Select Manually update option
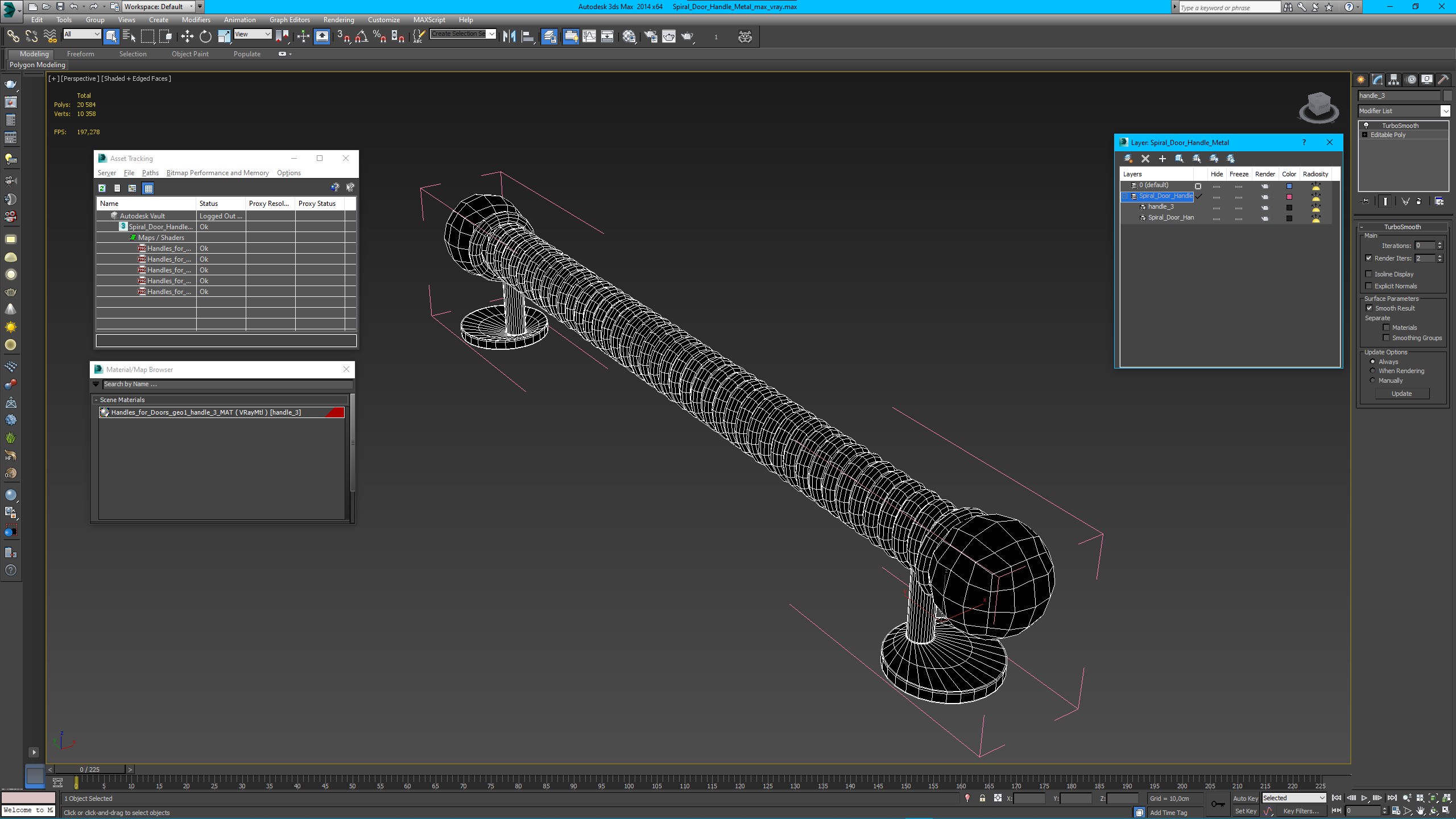 (x=1372, y=380)
